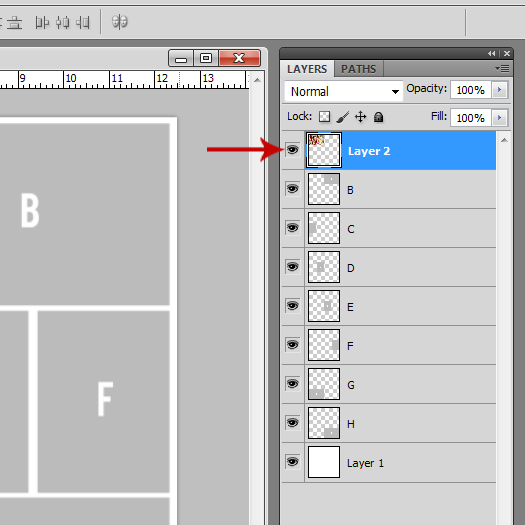The height and width of the screenshot is (525, 525).
Task: Open the Layers panel options menu
Action: point(502,69)
